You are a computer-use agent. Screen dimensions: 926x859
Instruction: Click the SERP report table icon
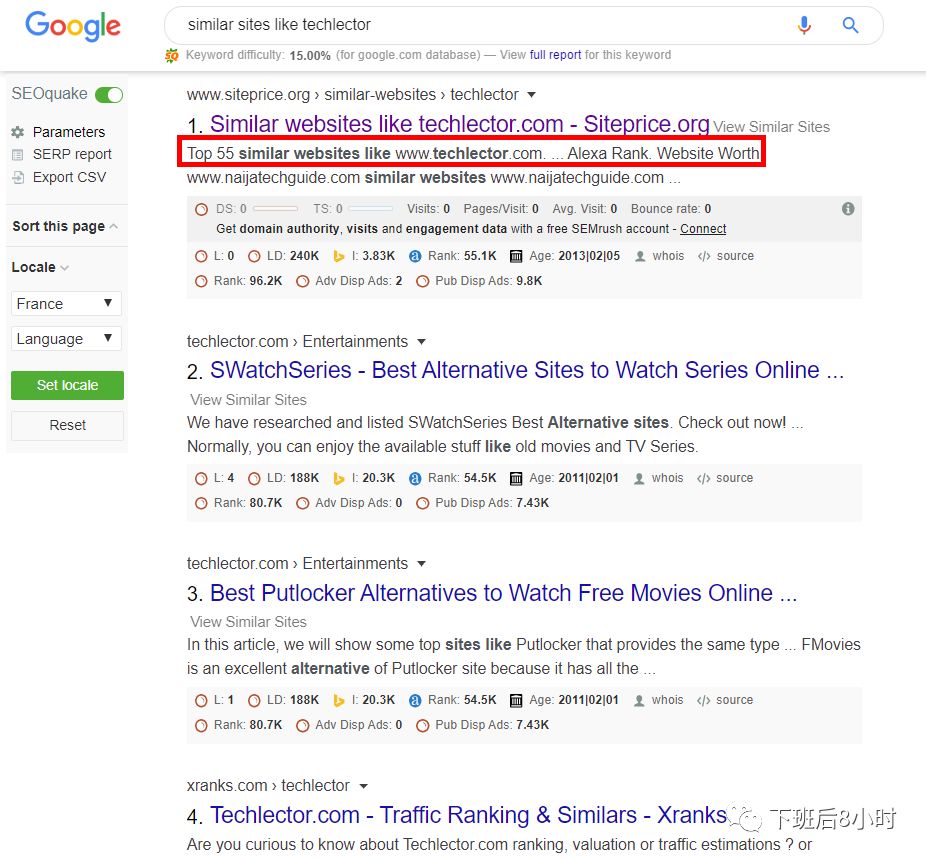pos(18,155)
